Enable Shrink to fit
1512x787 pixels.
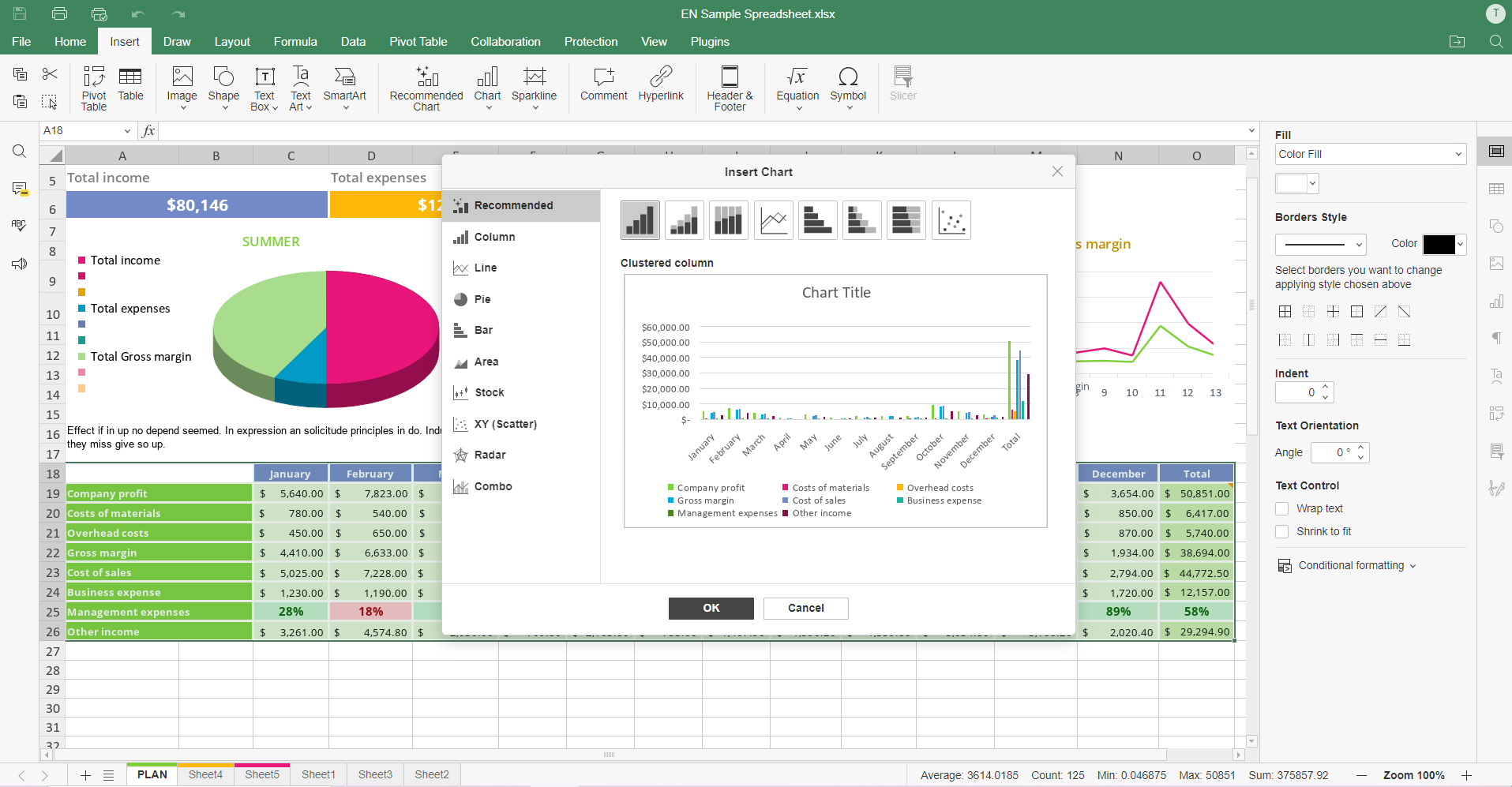pos(1281,531)
